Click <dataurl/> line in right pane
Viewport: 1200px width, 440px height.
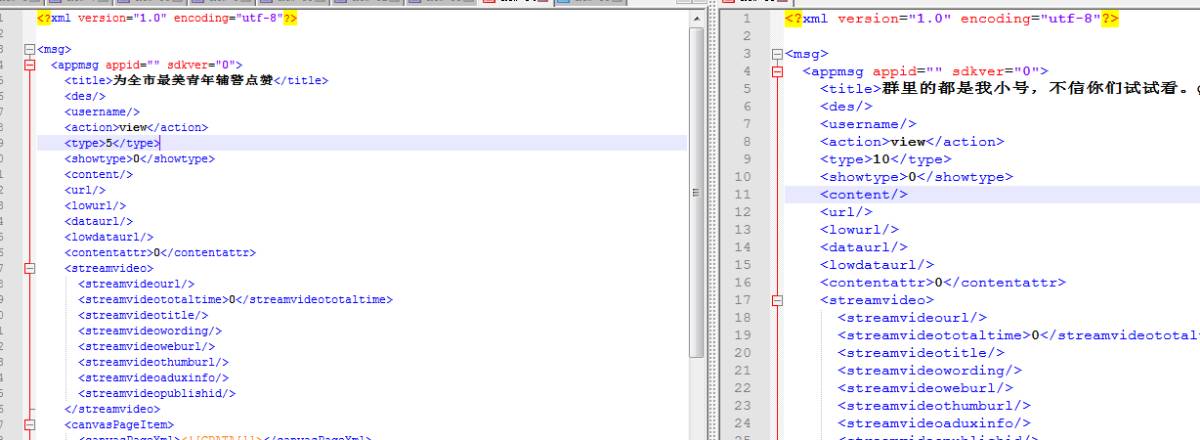coord(864,247)
